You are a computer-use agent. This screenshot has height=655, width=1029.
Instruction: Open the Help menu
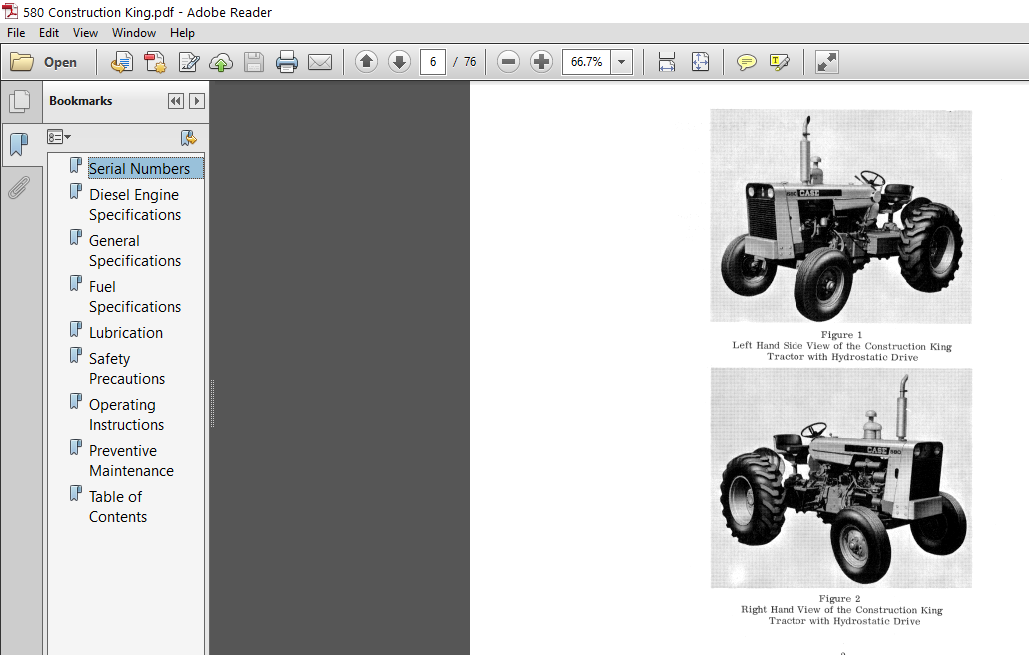coord(182,33)
